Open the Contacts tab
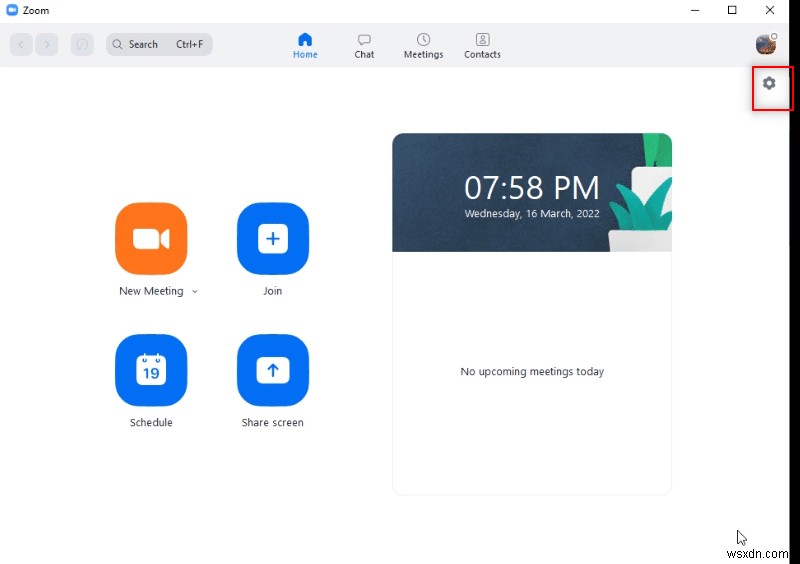This screenshot has width=800, height=564. (x=482, y=45)
